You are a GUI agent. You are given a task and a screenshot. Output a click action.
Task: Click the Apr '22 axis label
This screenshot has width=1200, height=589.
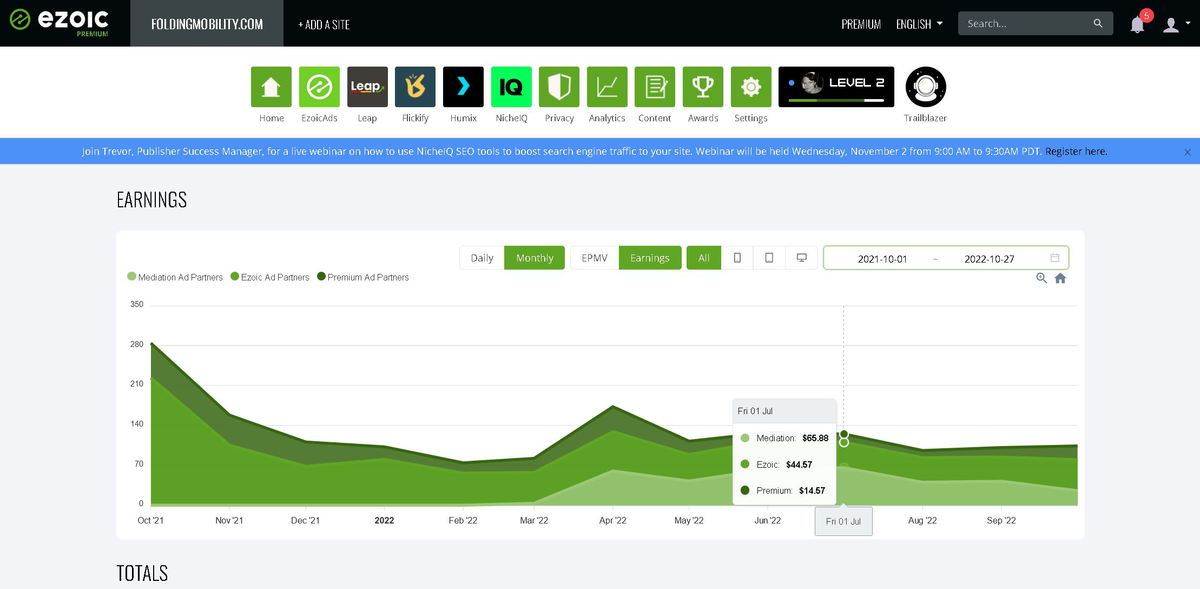click(612, 520)
